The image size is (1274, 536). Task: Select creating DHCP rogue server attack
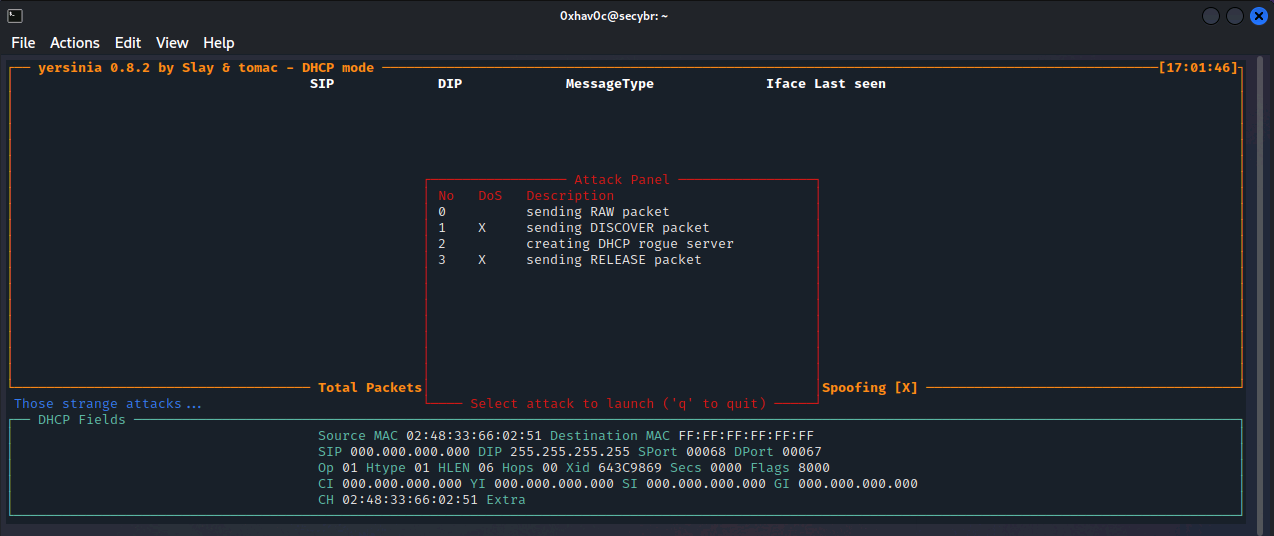(629, 244)
